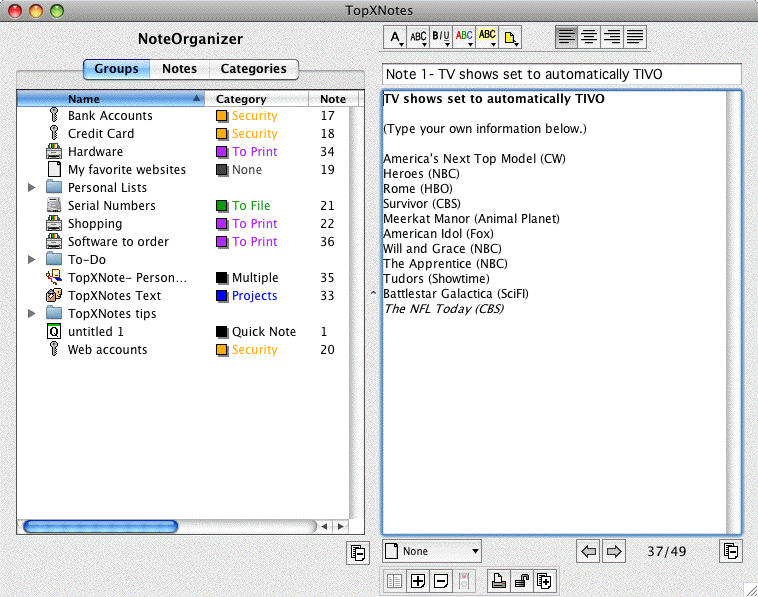
Task: Align text left
Action: [x=567, y=37]
